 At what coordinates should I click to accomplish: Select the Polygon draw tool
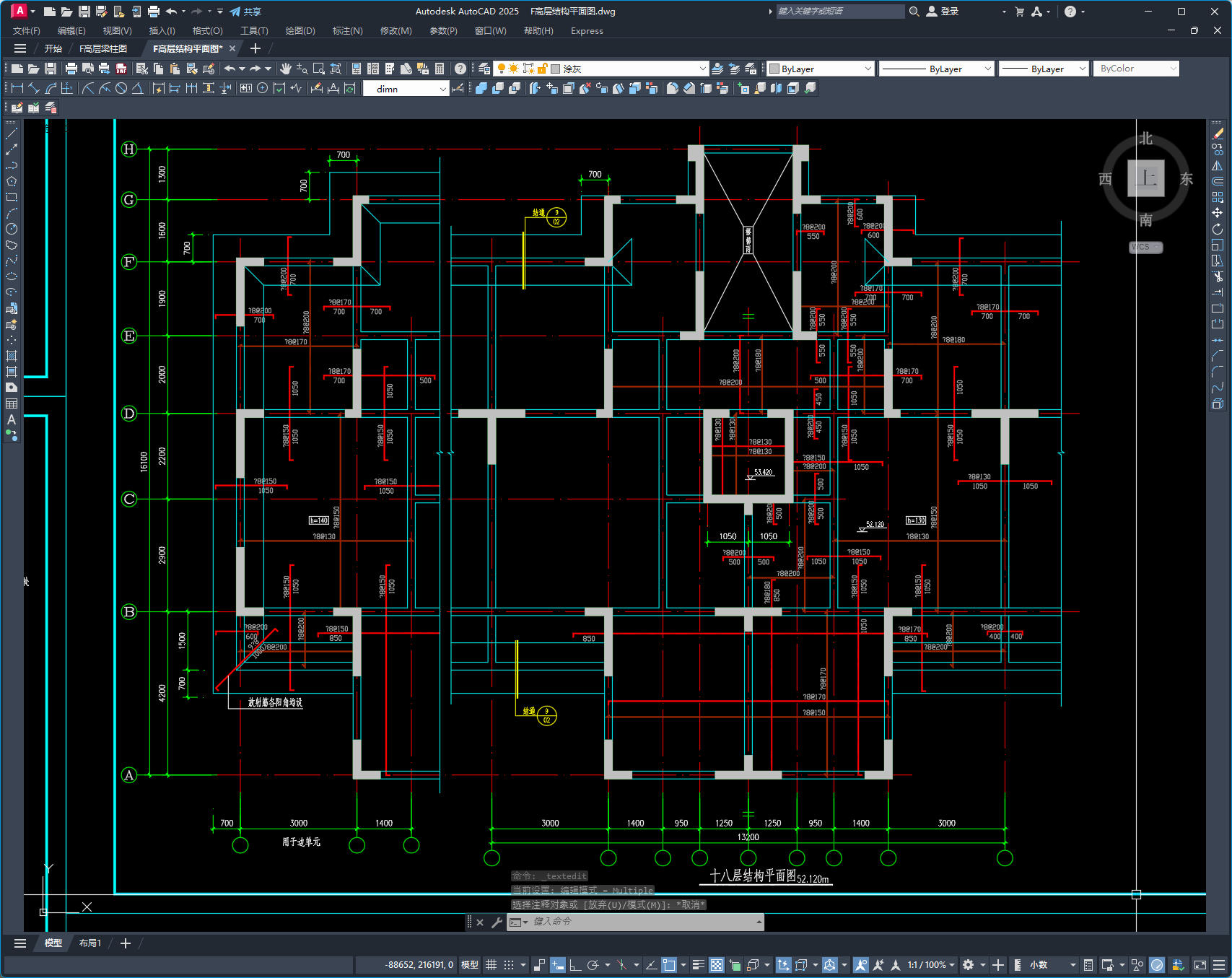[x=12, y=181]
